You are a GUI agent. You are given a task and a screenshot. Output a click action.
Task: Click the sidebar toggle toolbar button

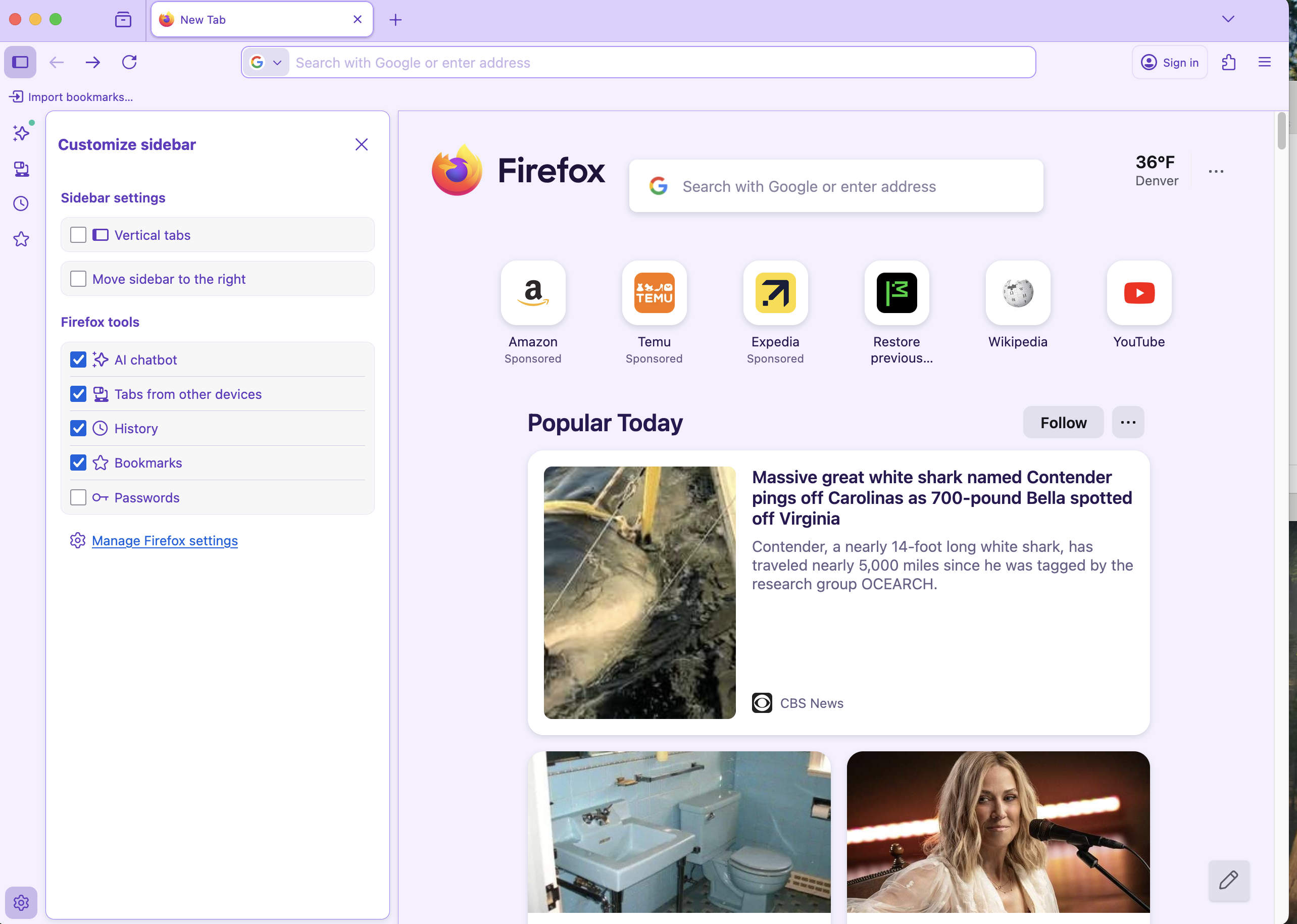(21, 62)
